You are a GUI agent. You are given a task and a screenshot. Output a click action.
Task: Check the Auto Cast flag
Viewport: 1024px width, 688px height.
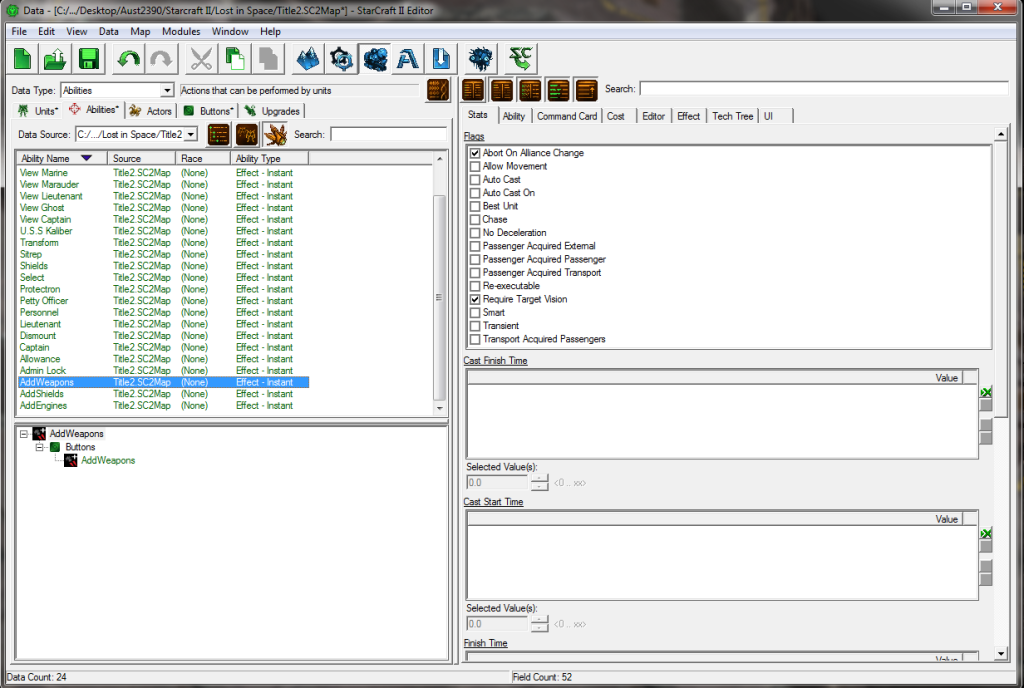[x=475, y=180]
